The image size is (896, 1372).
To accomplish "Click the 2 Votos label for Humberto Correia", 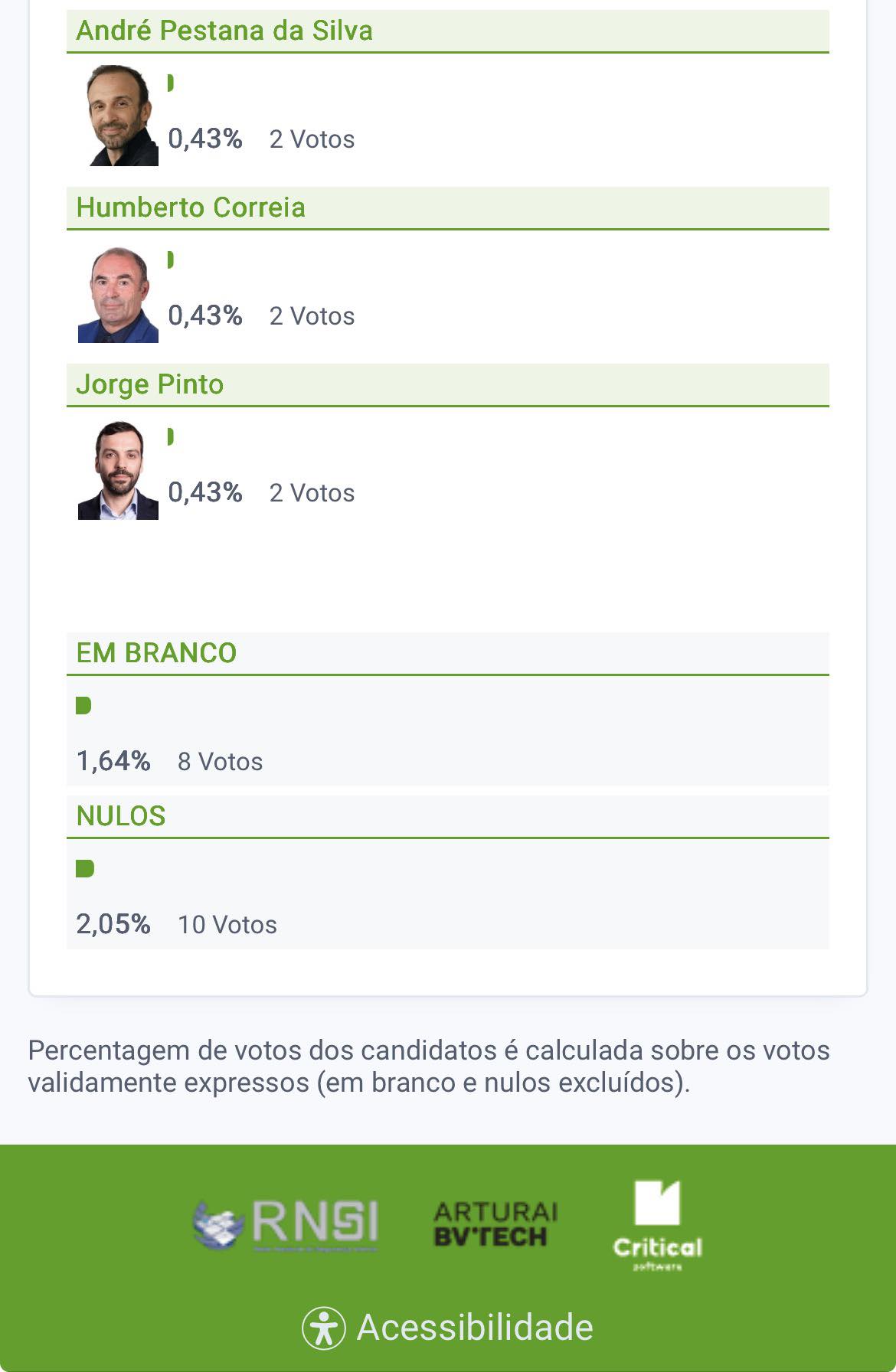I will tap(311, 315).
